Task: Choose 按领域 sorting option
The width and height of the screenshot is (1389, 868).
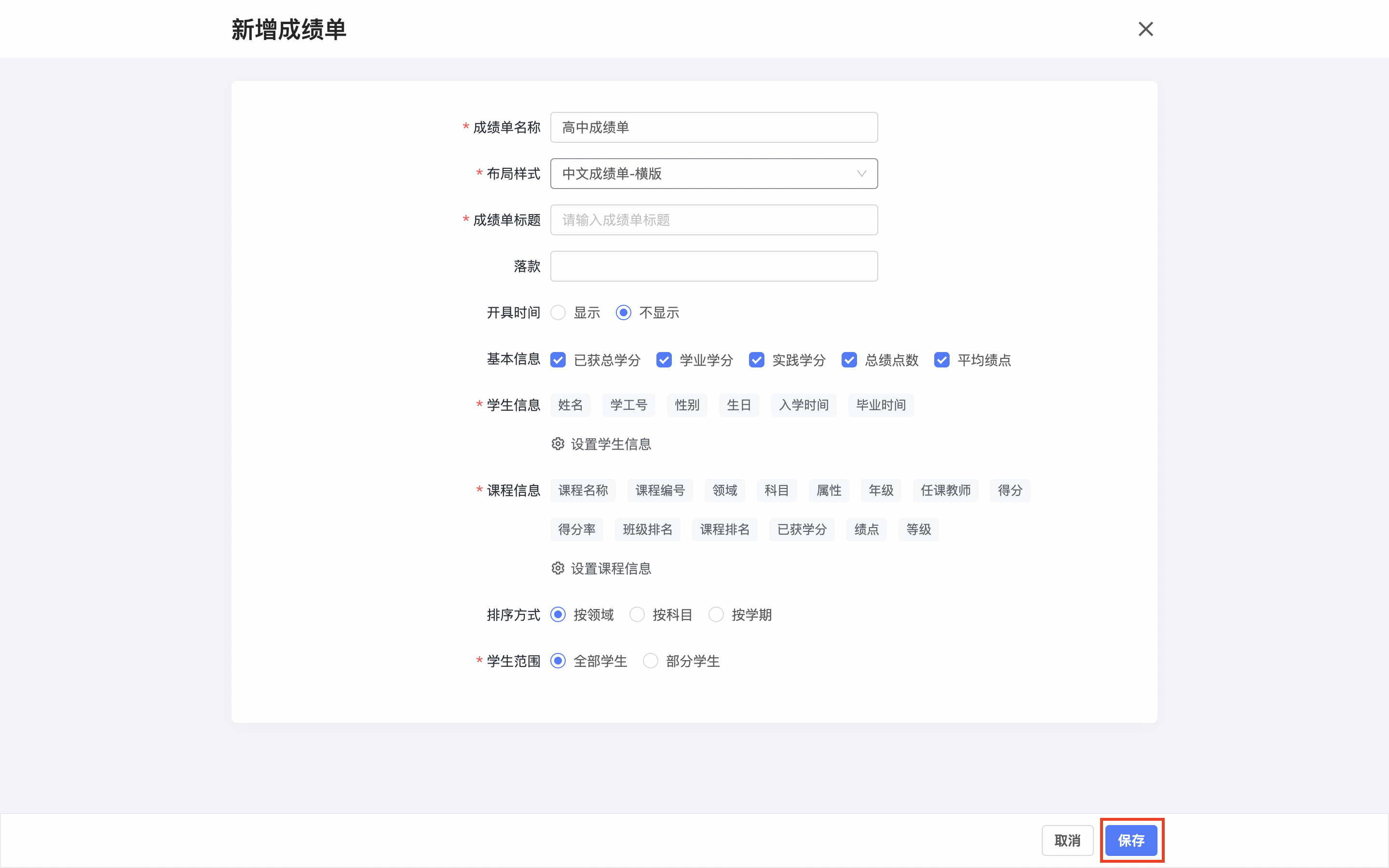Action: [558, 615]
